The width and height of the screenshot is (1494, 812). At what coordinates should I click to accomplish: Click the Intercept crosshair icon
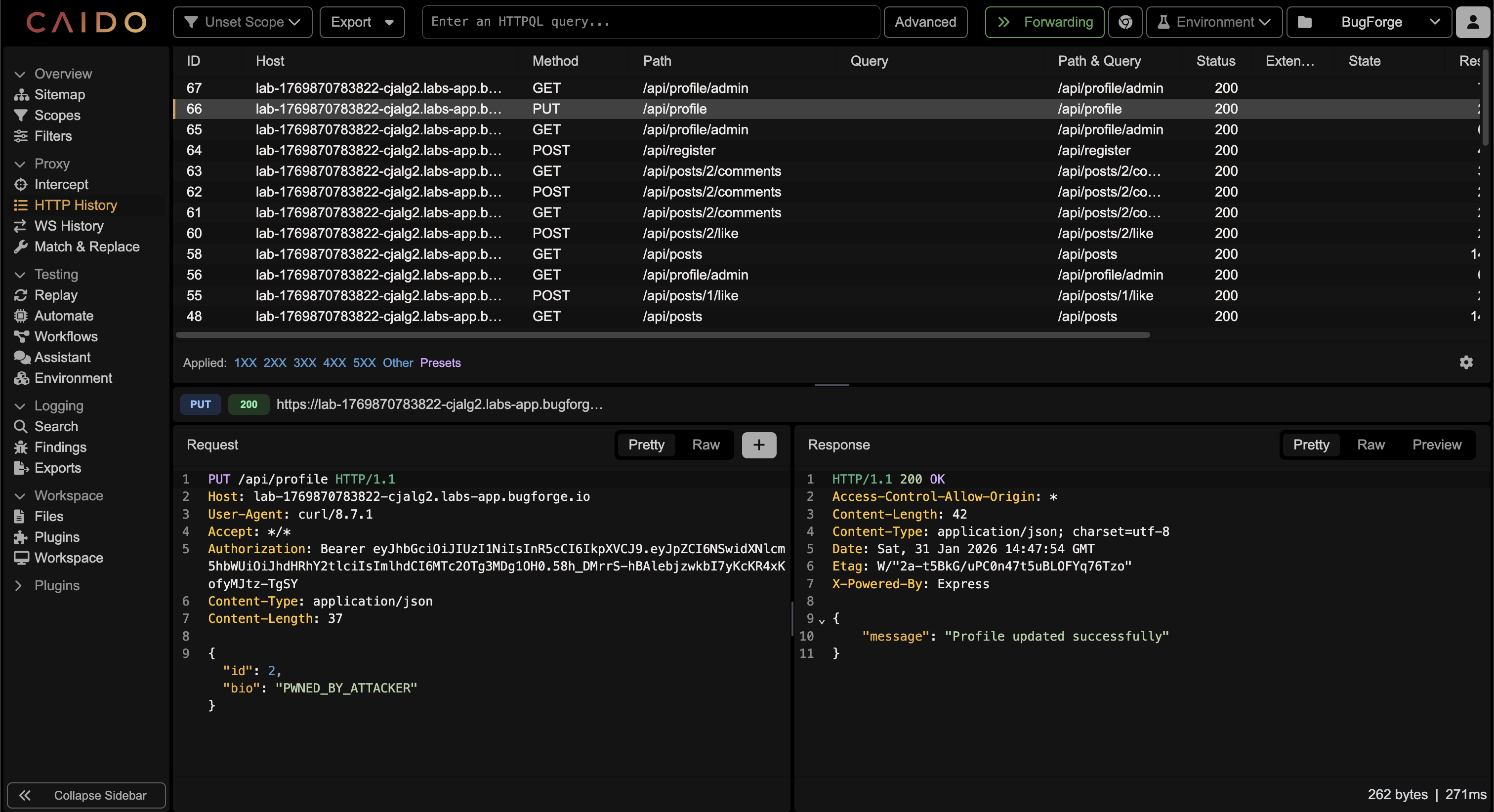21,184
